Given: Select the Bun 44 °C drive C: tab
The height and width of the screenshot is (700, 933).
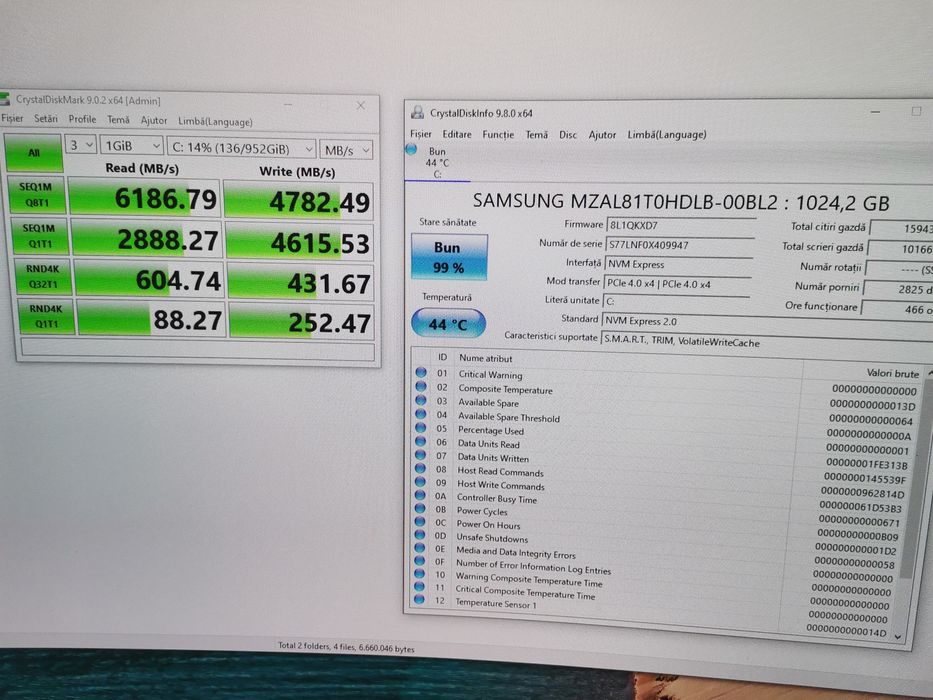Looking at the screenshot, I should coord(437,163).
